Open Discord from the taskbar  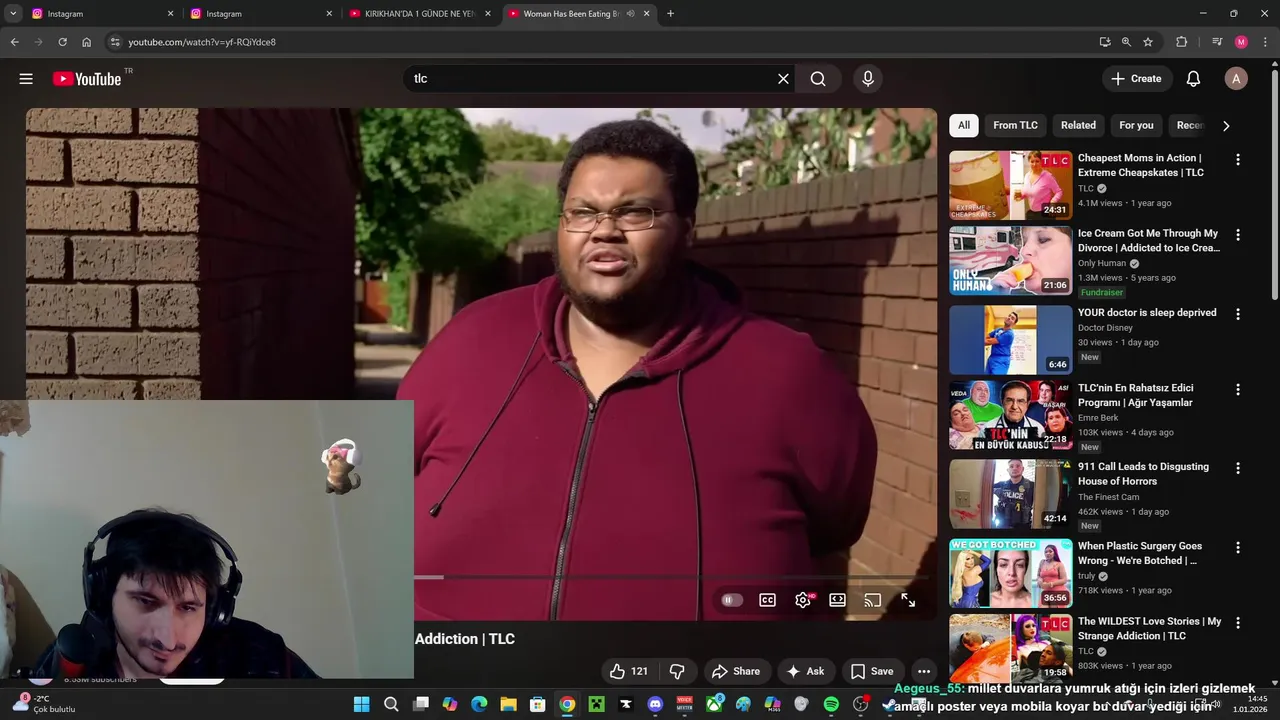point(655,704)
